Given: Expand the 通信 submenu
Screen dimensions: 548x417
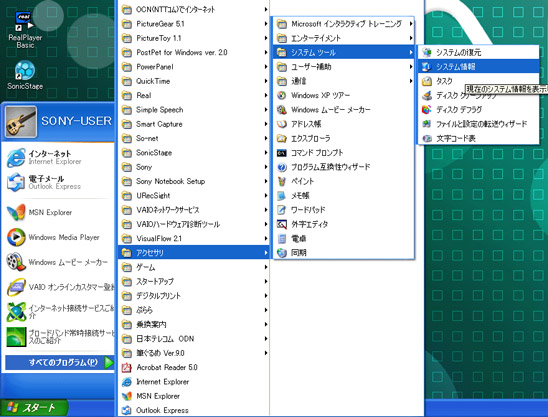Looking at the screenshot, I should tap(344, 81).
